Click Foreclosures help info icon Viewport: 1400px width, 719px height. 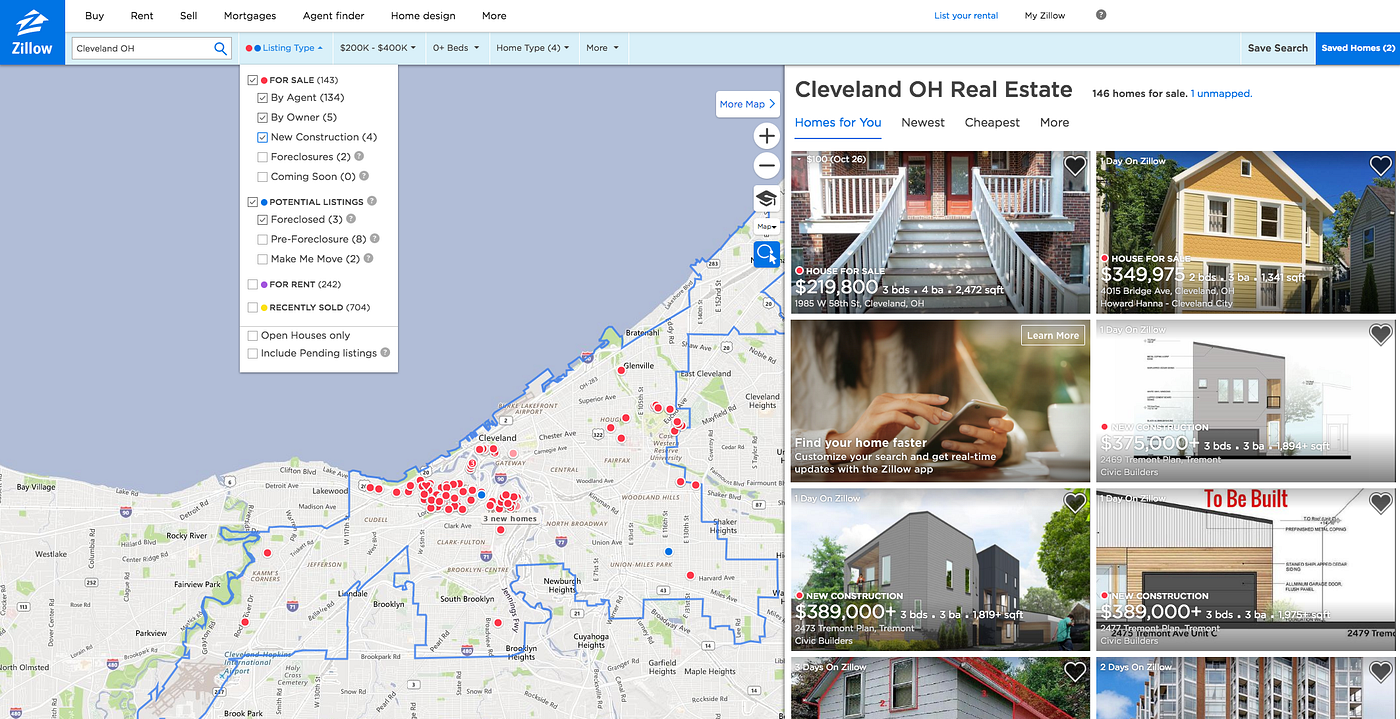coord(359,157)
